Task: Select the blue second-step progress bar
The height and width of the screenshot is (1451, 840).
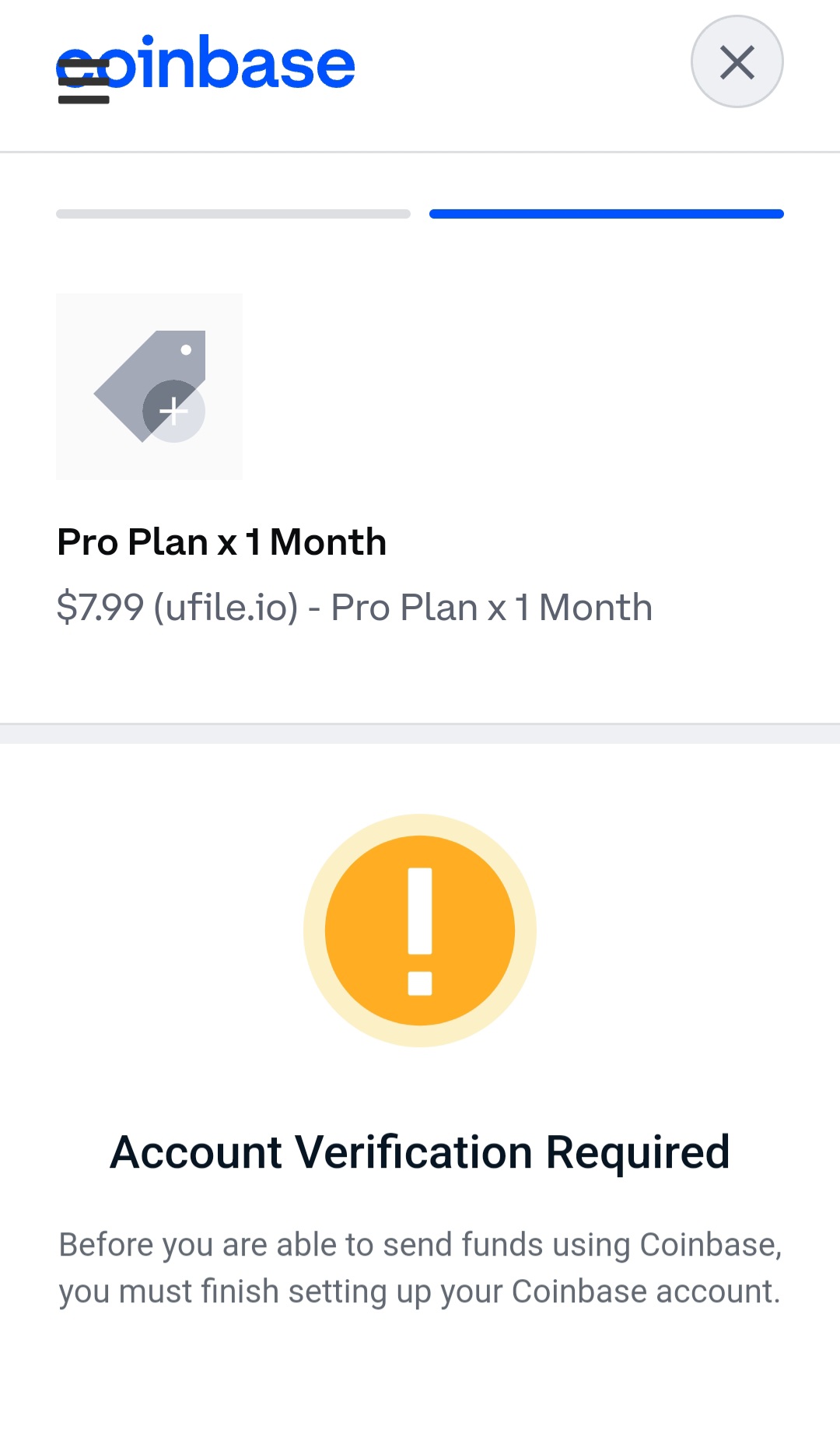Action: click(x=606, y=214)
